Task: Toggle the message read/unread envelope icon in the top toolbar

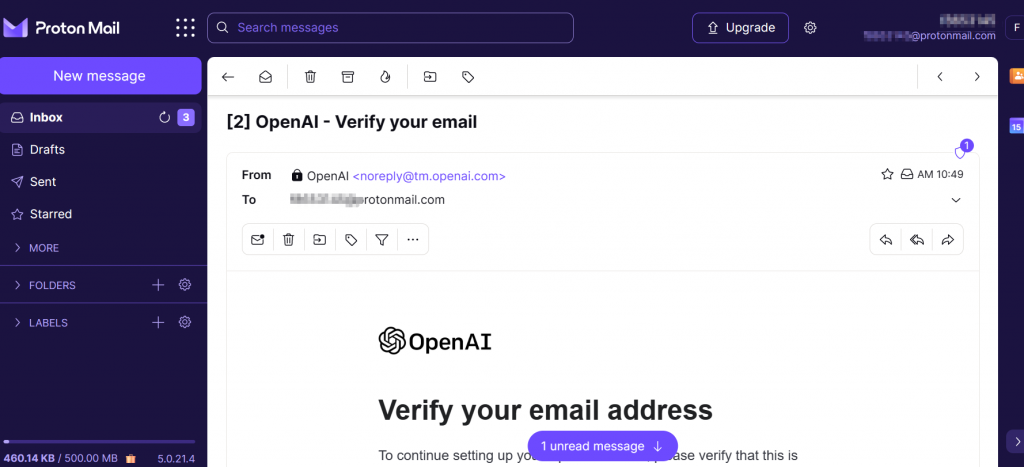Action: [x=265, y=77]
